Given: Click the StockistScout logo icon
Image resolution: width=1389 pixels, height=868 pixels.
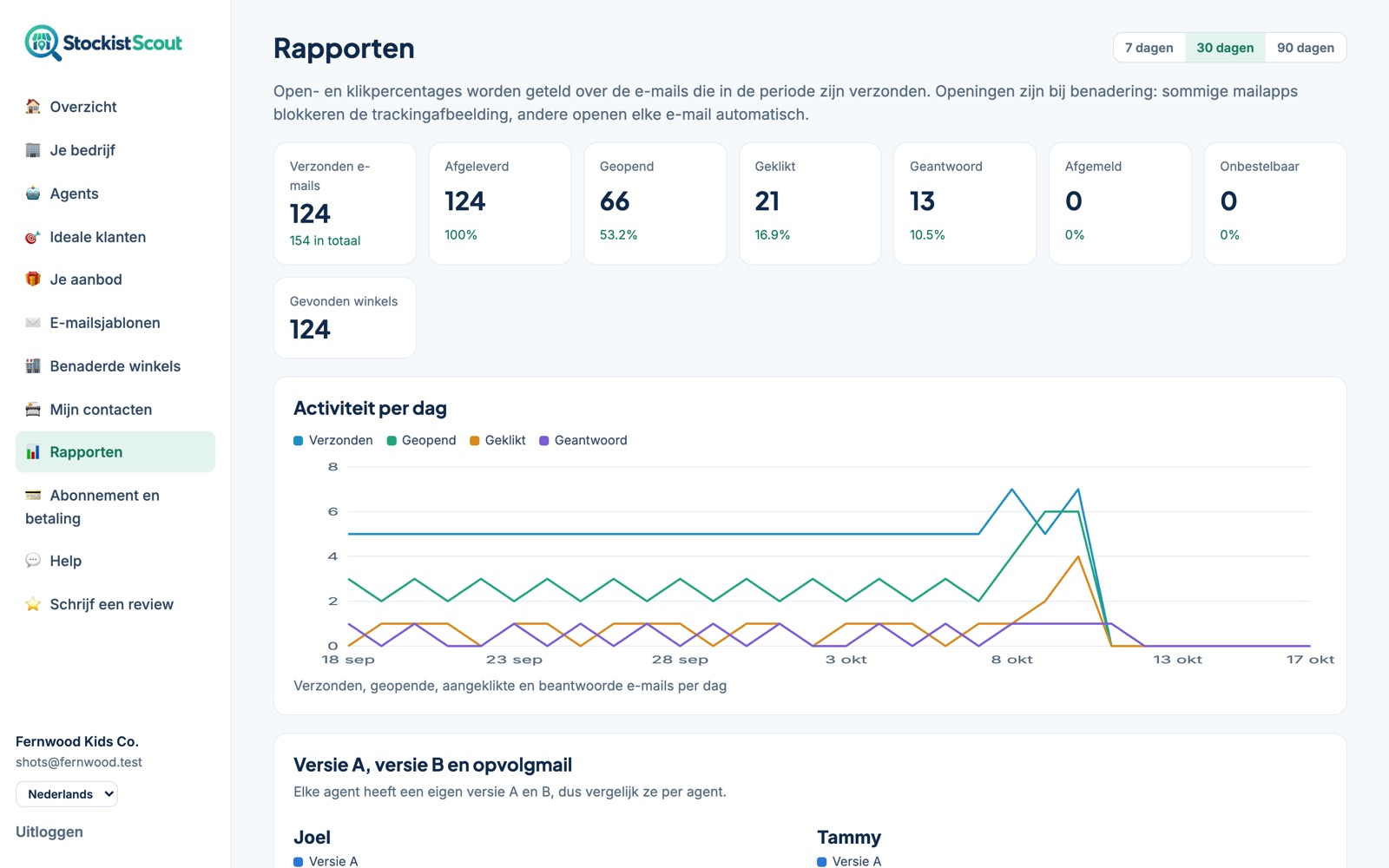Looking at the screenshot, I should pos(43,43).
